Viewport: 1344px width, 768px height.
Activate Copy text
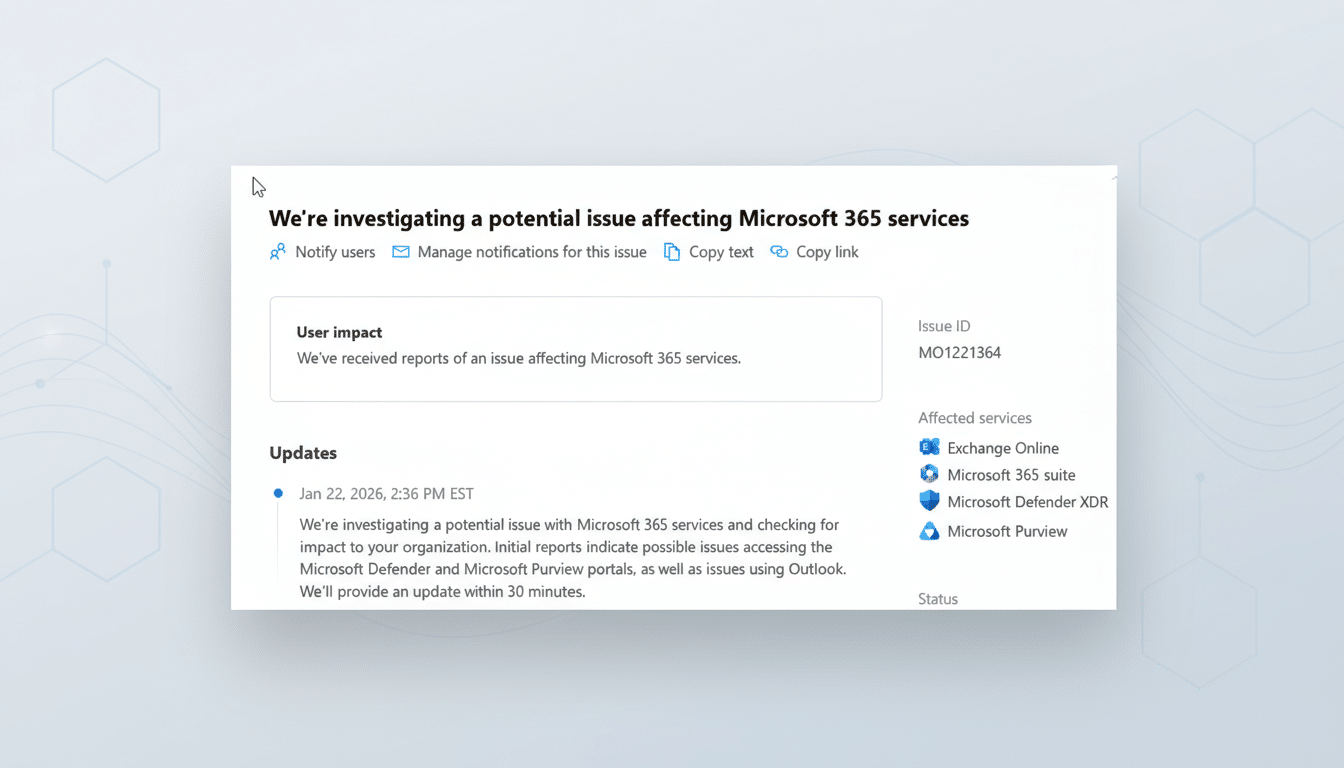pos(719,252)
